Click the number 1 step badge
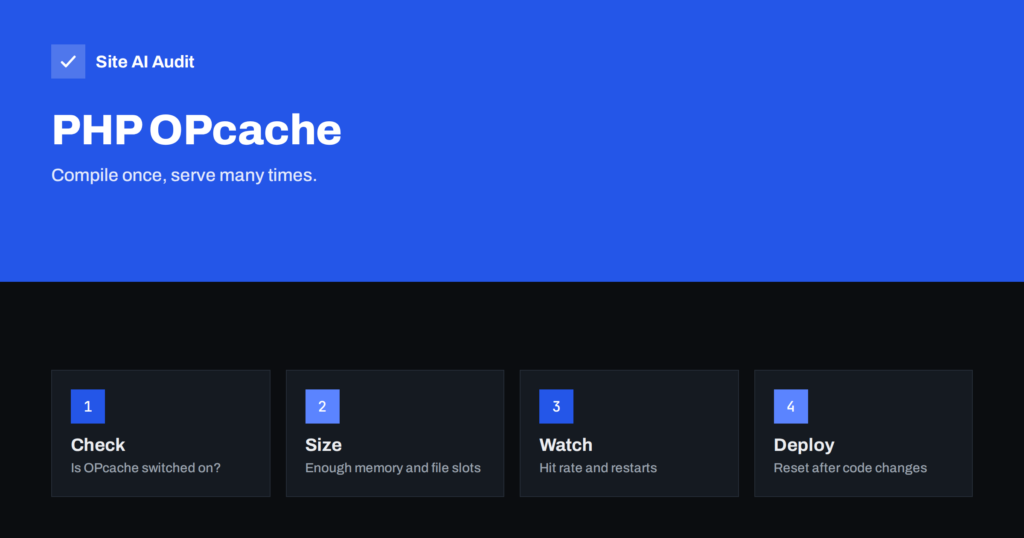Screen dimensions: 1024x538 tap(88, 406)
